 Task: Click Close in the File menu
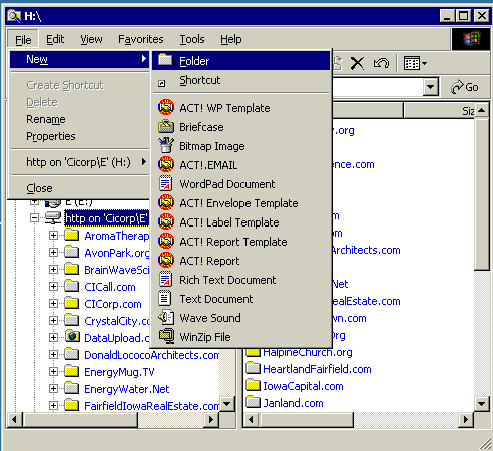79,188
